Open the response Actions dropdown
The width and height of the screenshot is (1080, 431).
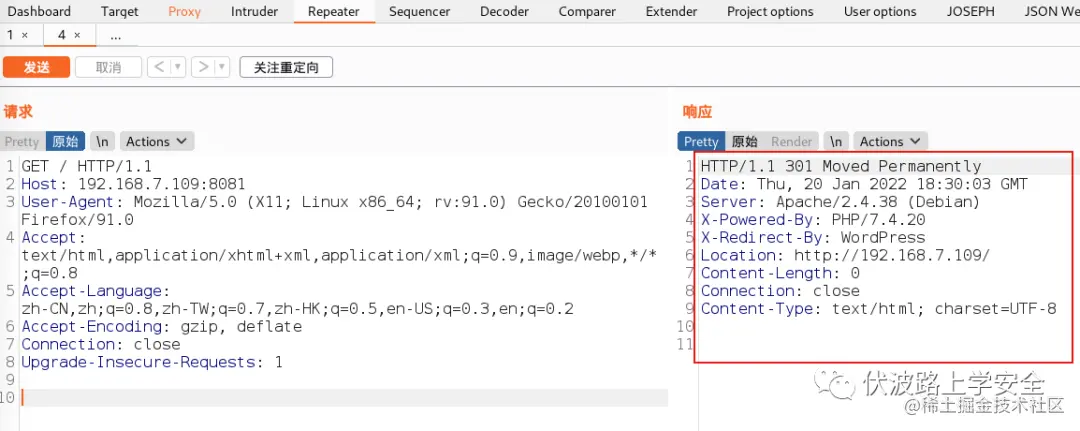[891, 141]
